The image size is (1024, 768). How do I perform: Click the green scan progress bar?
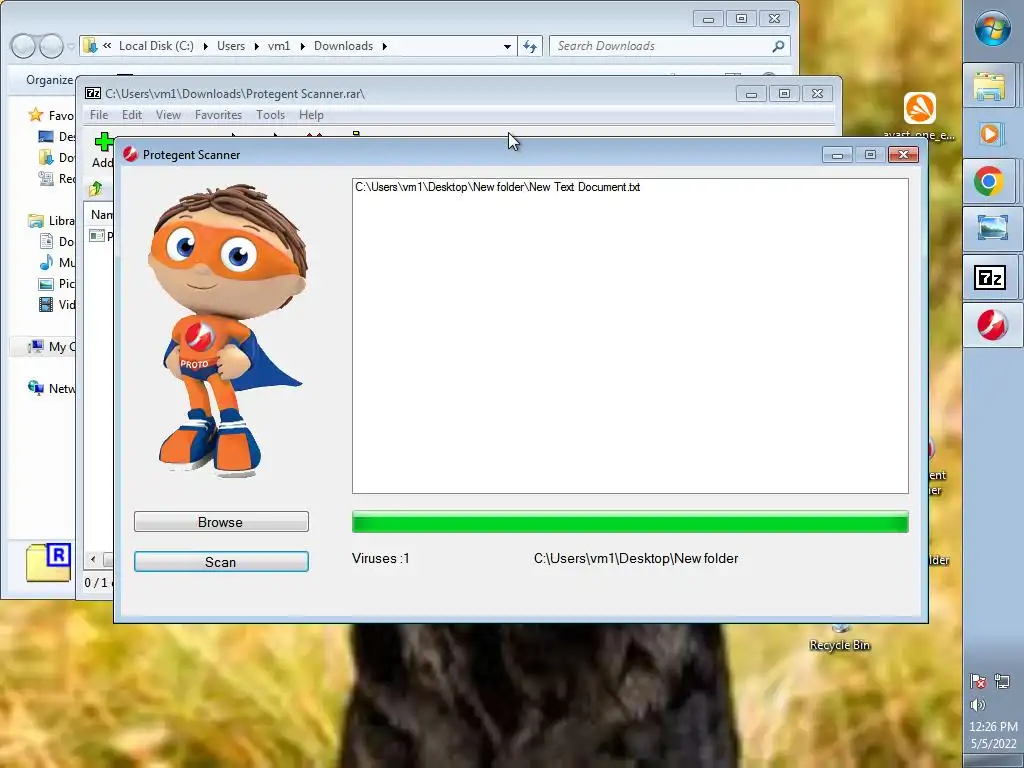coord(630,522)
